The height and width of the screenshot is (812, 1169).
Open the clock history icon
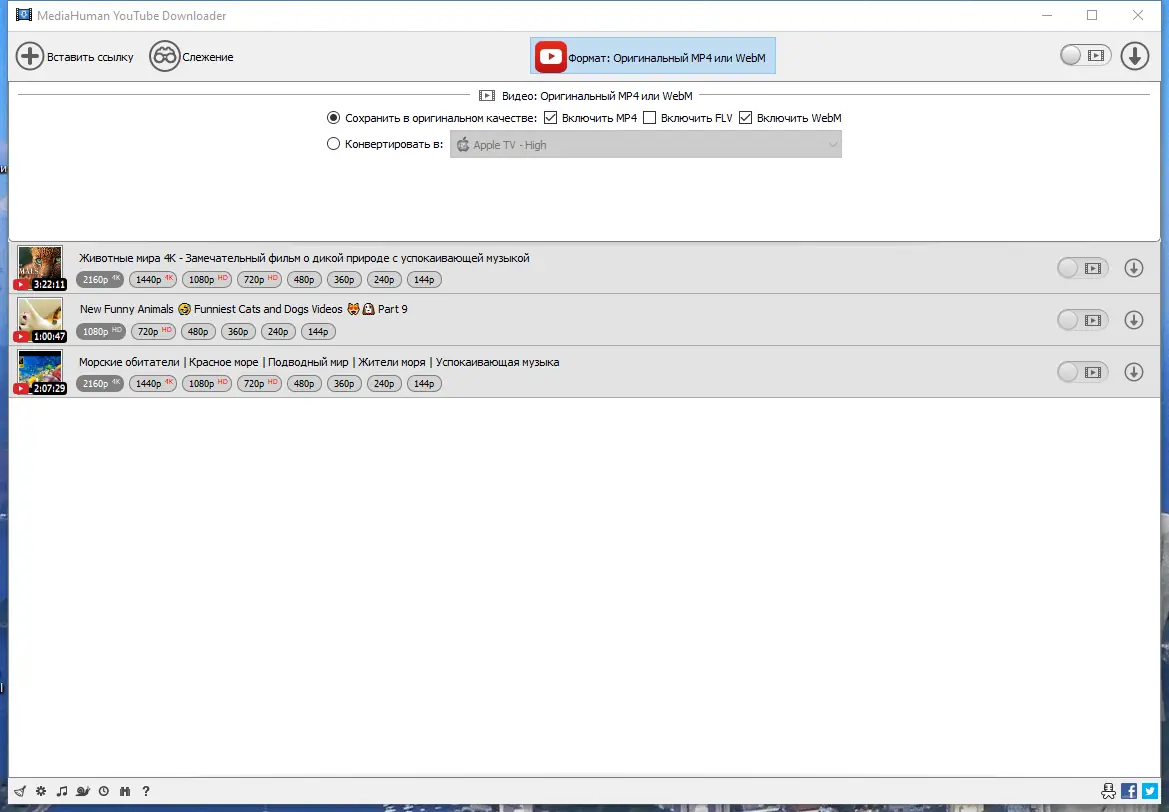[x=104, y=791]
